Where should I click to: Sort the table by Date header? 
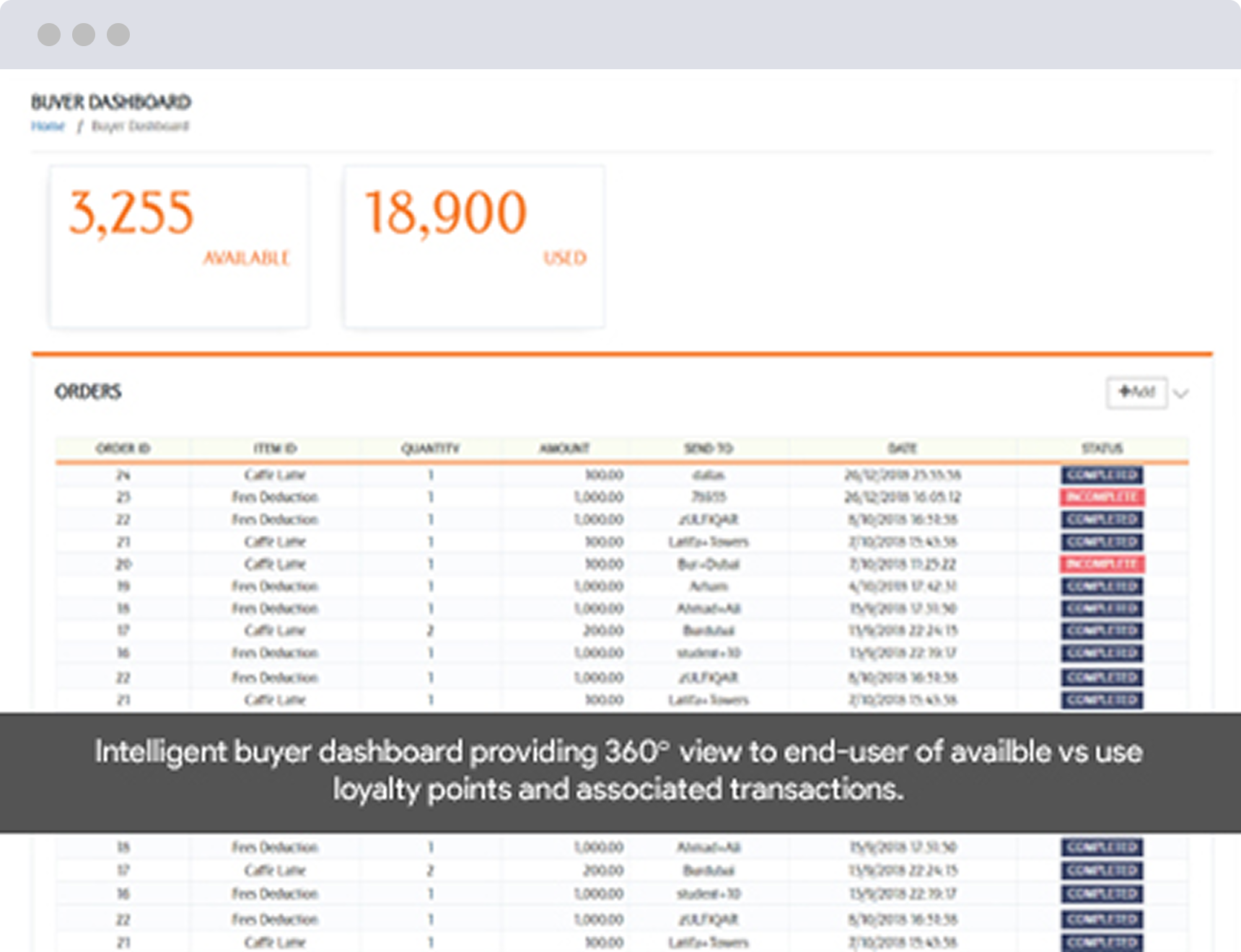tap(902, 449)
